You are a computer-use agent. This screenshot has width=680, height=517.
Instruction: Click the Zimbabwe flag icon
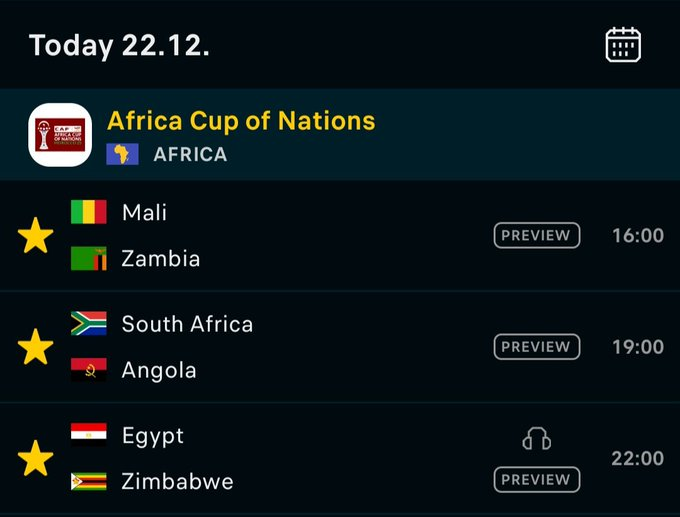88,481
